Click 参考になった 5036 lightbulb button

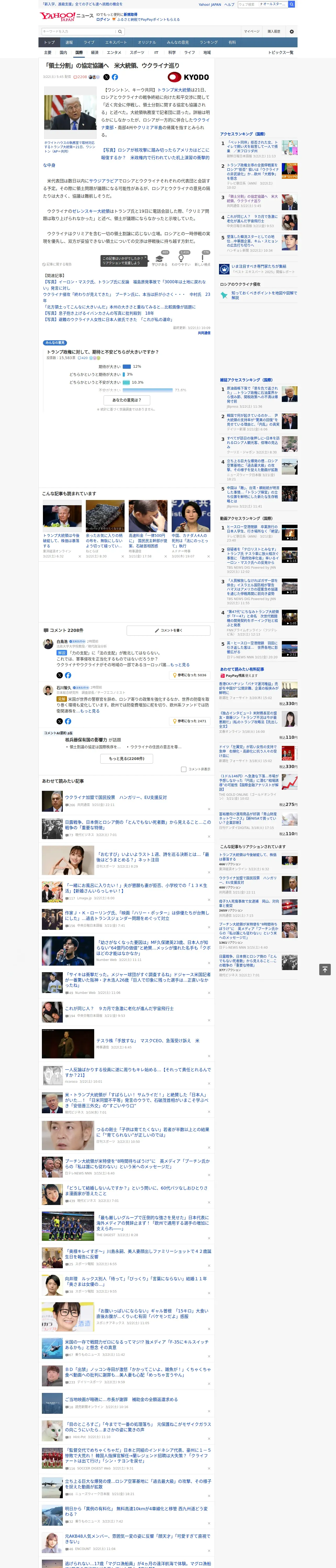(190, 675)
